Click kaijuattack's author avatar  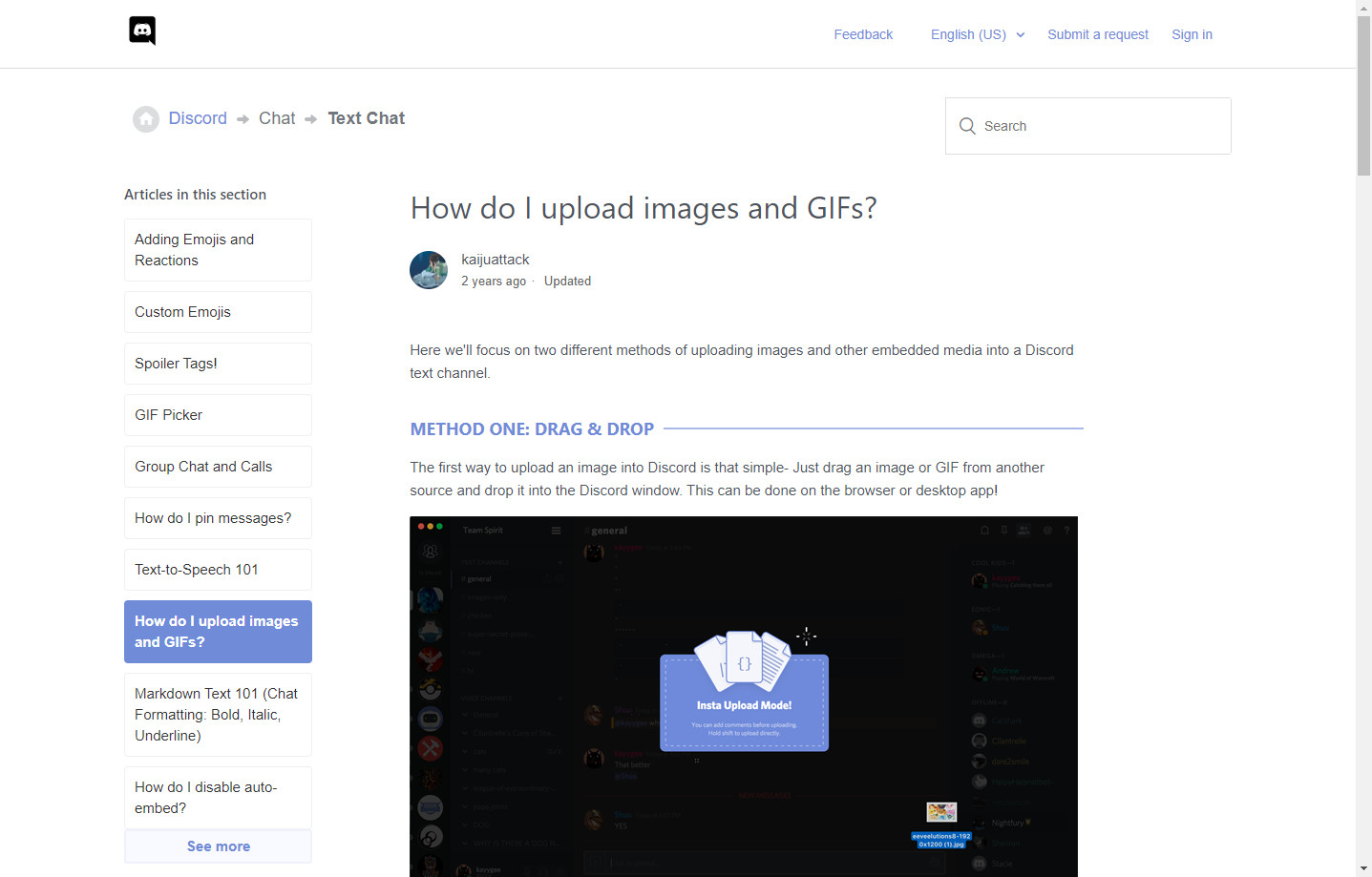[429, 270]
